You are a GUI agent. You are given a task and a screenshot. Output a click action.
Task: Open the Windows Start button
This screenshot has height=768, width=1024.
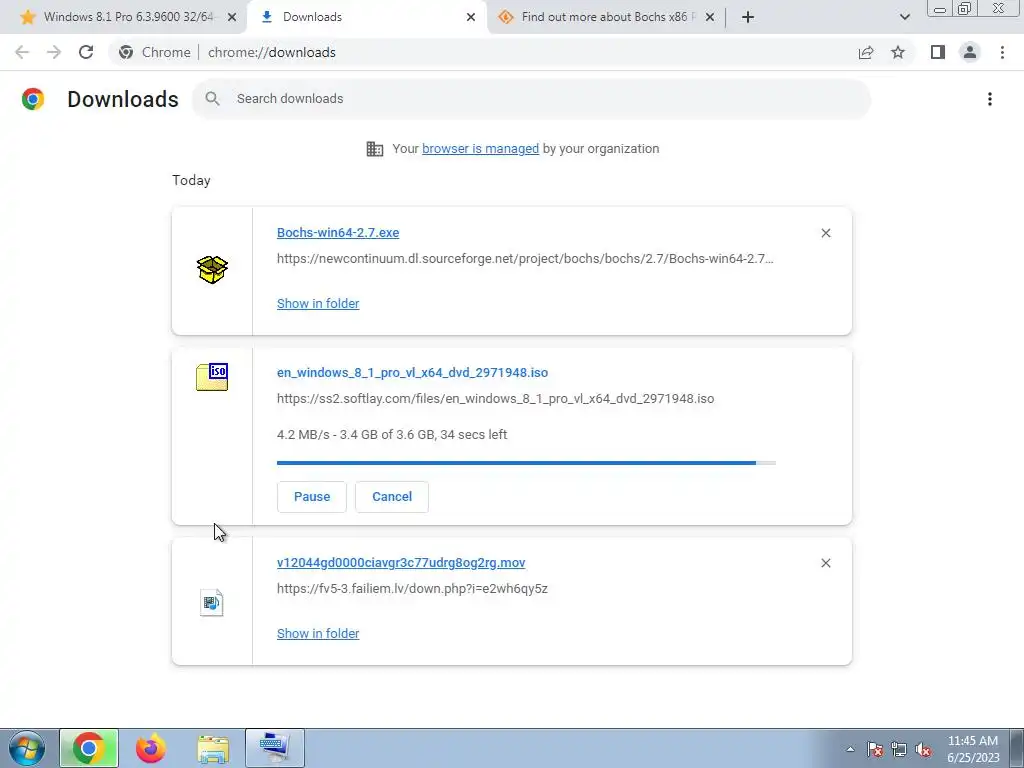(x=27, y=748)
